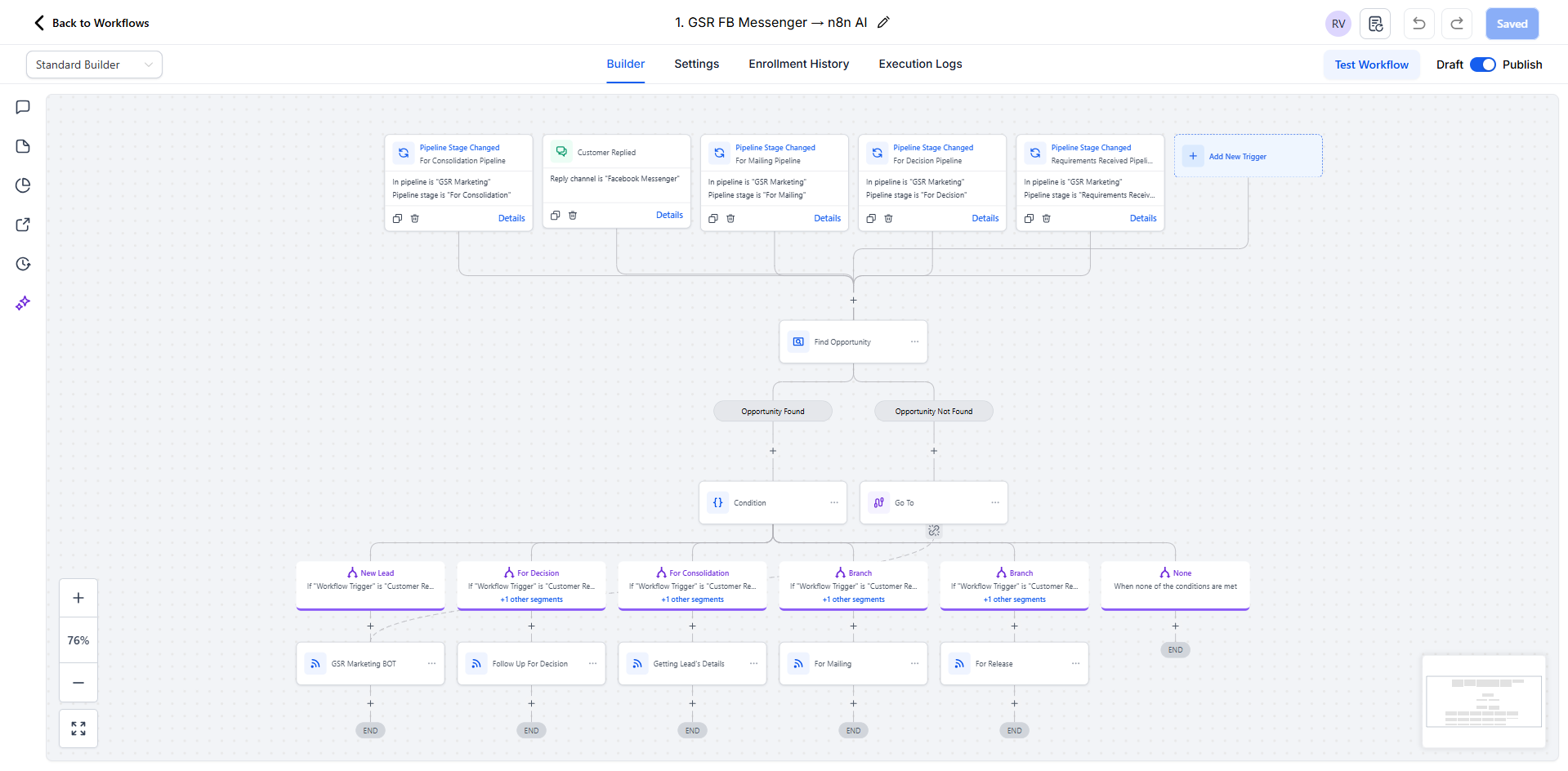The width and height of the screenshot is (1568, 771).
Task: Open Details of For Mailing Pipeline trigger
Action: coord(828,218)
